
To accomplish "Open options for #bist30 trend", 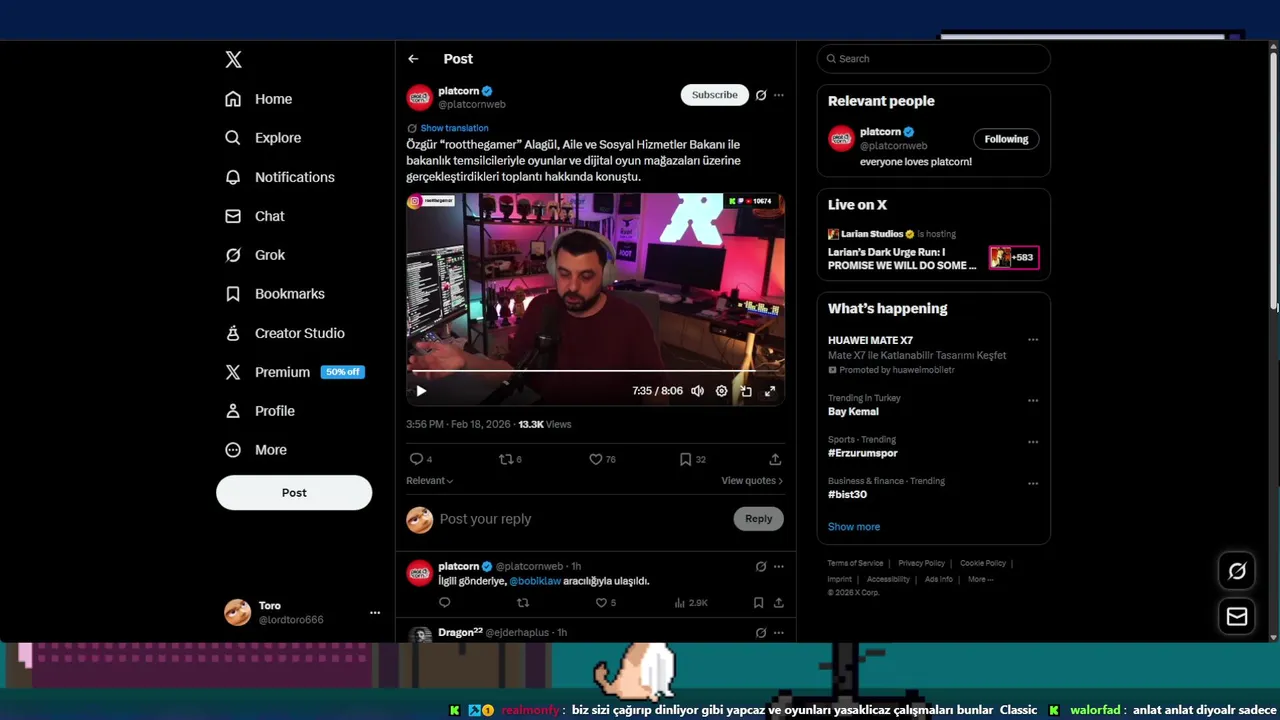I will (1033, 484).
